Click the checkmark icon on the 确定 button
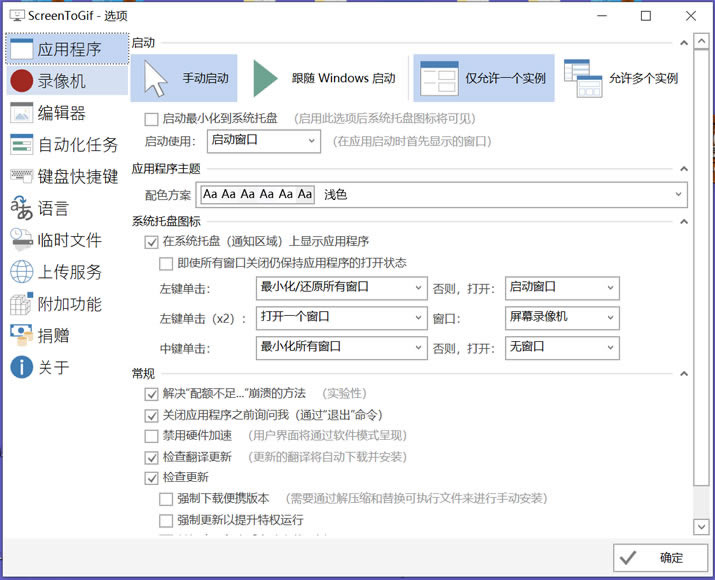The width and height of the screenshot is (715, 580). 628,557
